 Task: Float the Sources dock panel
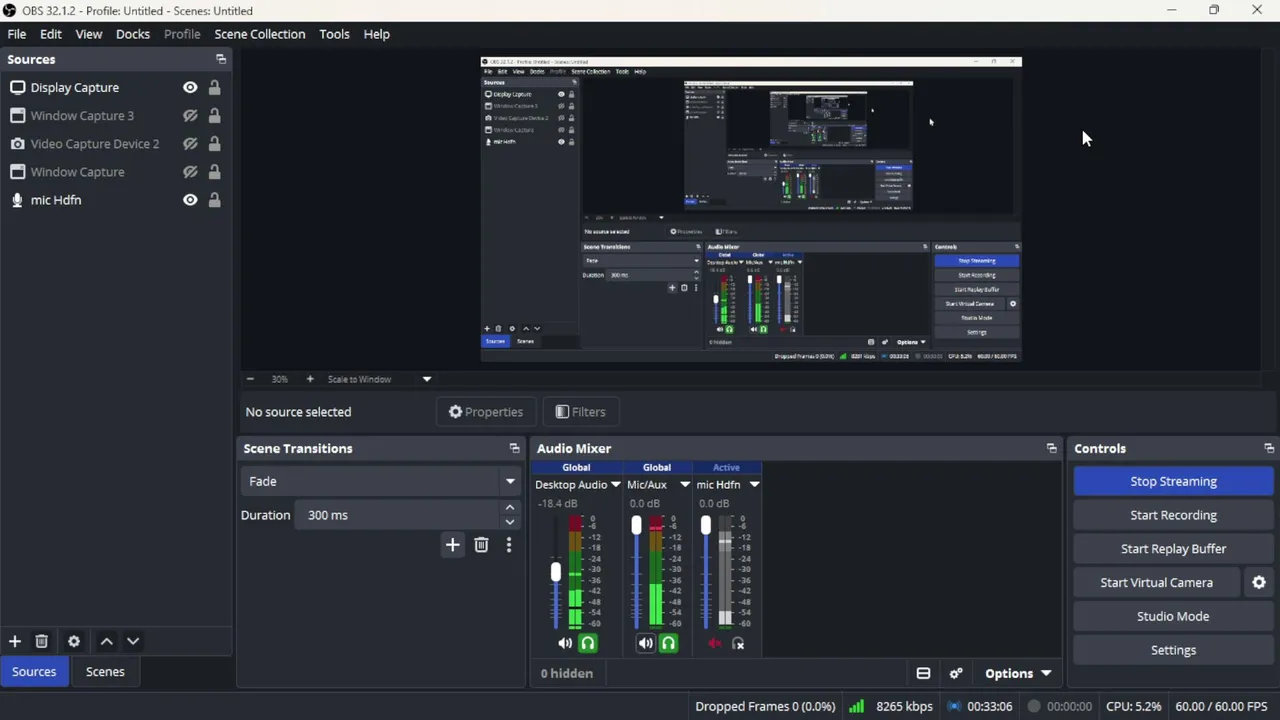pyautogui.click(x=221, y=59)
